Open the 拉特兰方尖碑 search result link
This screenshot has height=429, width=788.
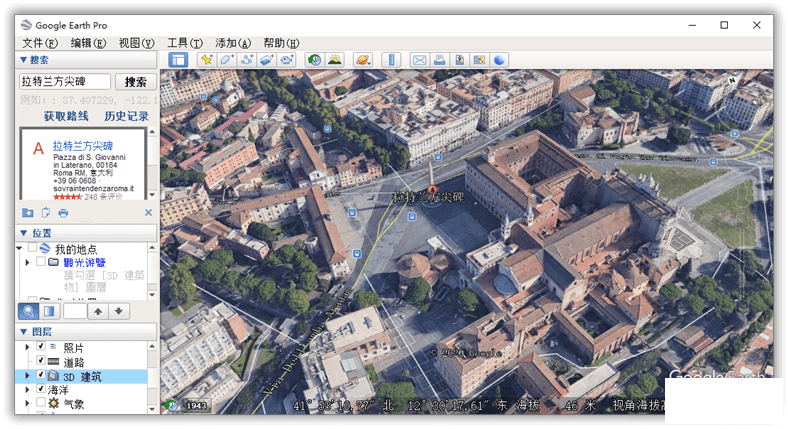83,146
